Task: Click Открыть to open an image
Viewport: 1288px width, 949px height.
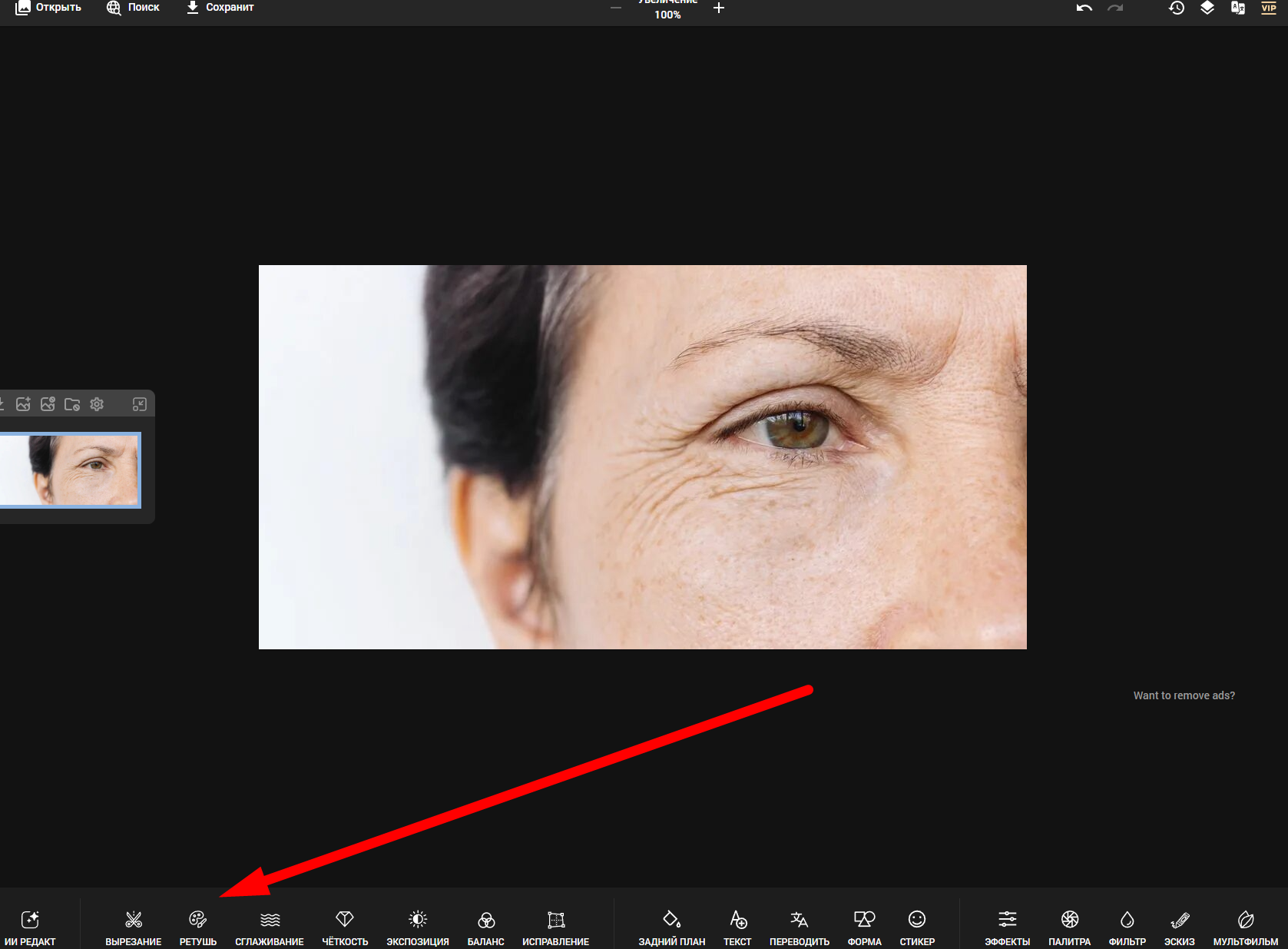Action: 48,8
